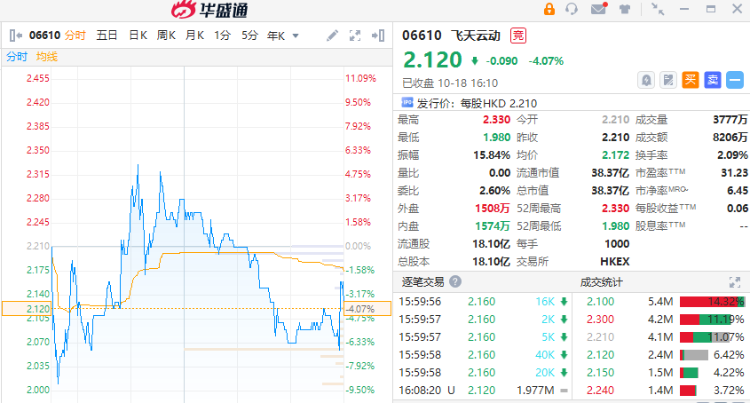Click the orange 买 buy button
The height and width of the screenshot is (403, 750).
pyautogui.click(x=690, y=80)
